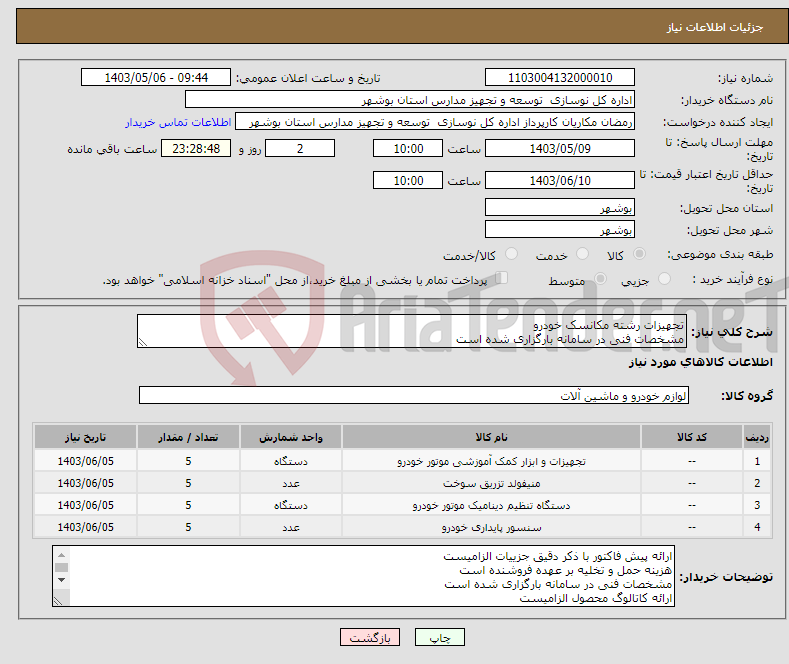Screen dimensions: 789x664
Task: Click the buyer notes scrollbar thumb
Action: 61,567
